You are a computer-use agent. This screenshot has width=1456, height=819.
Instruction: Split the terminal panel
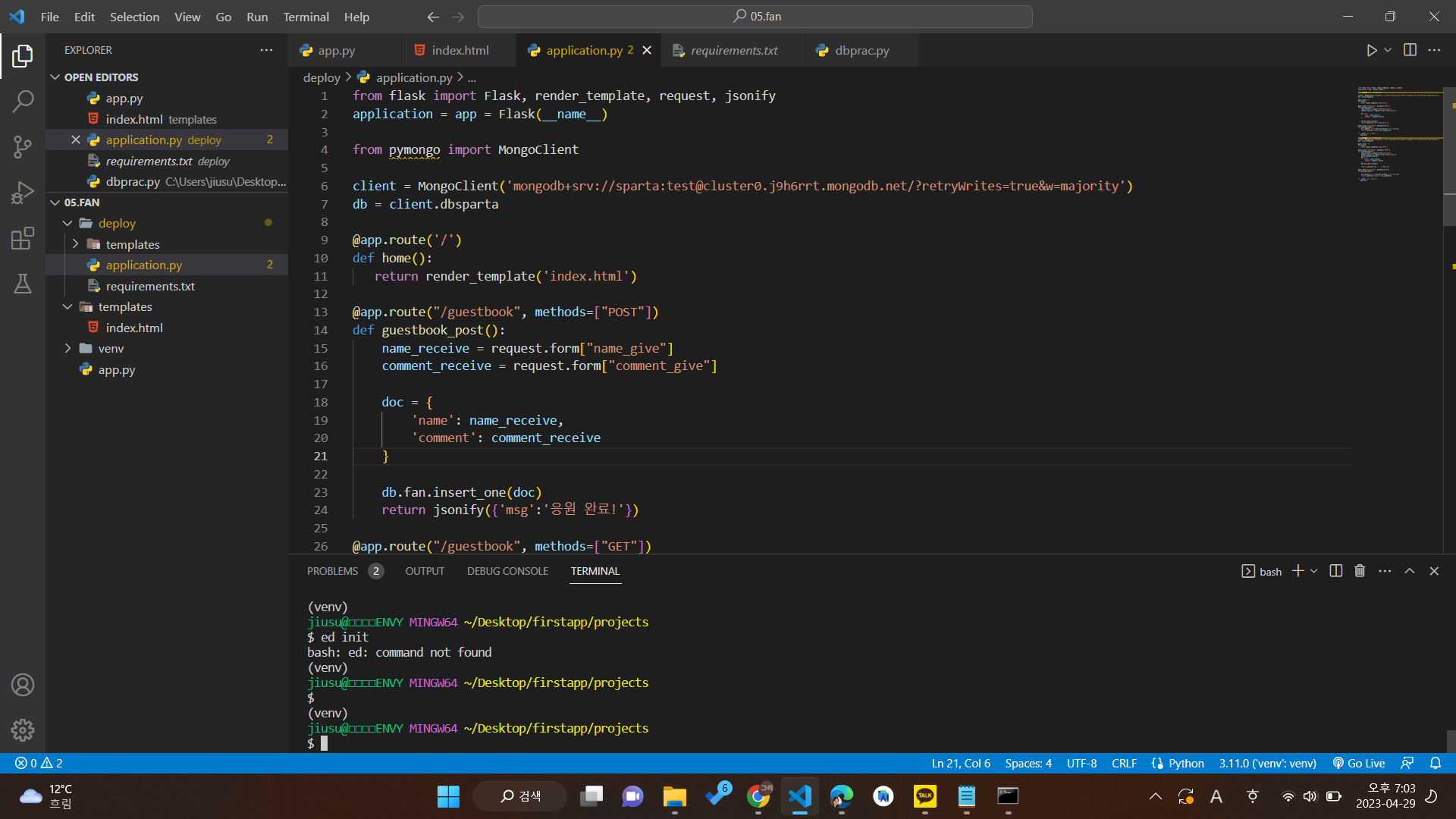coord(1336,571)
